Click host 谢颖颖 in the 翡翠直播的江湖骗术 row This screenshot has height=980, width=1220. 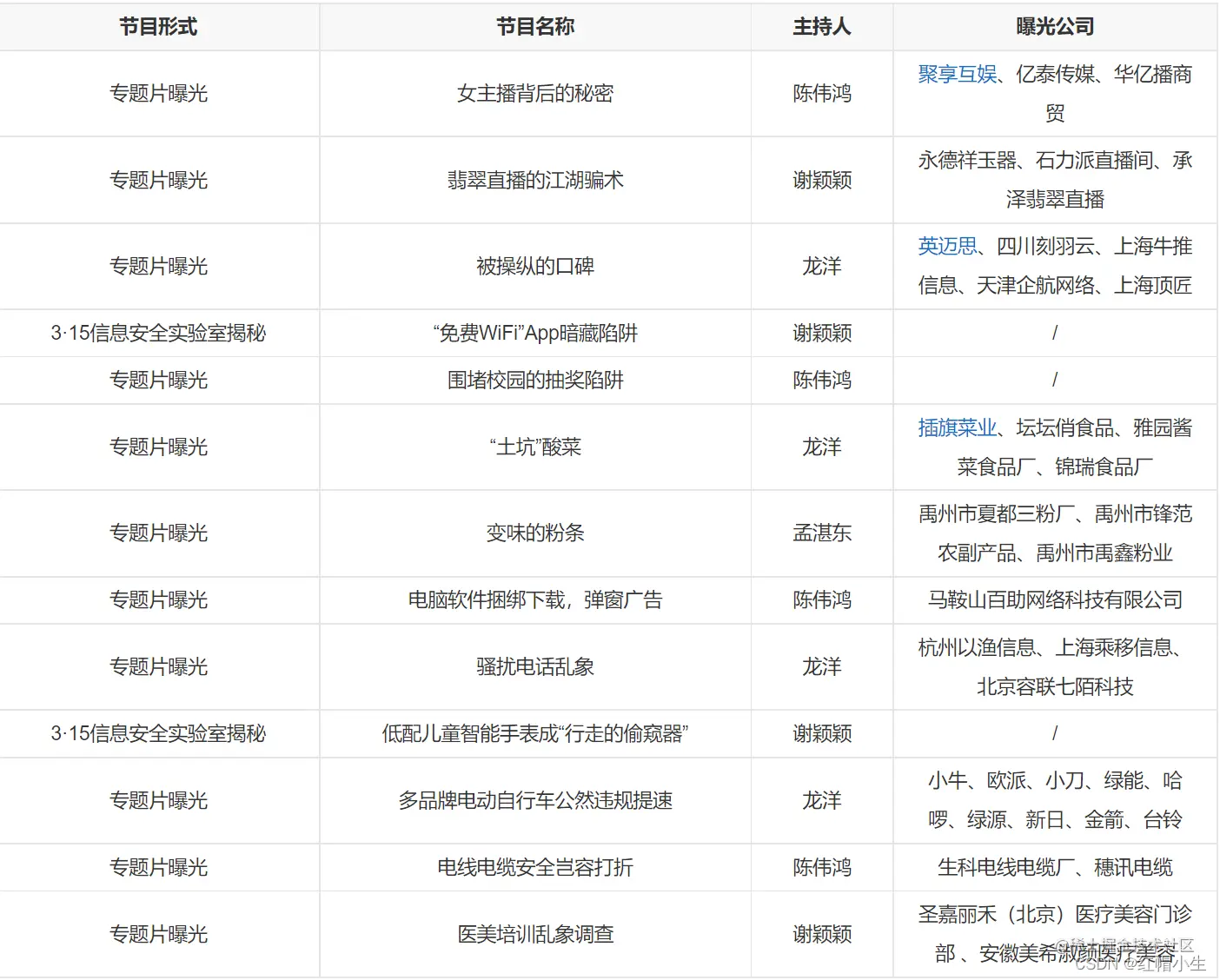822,181
